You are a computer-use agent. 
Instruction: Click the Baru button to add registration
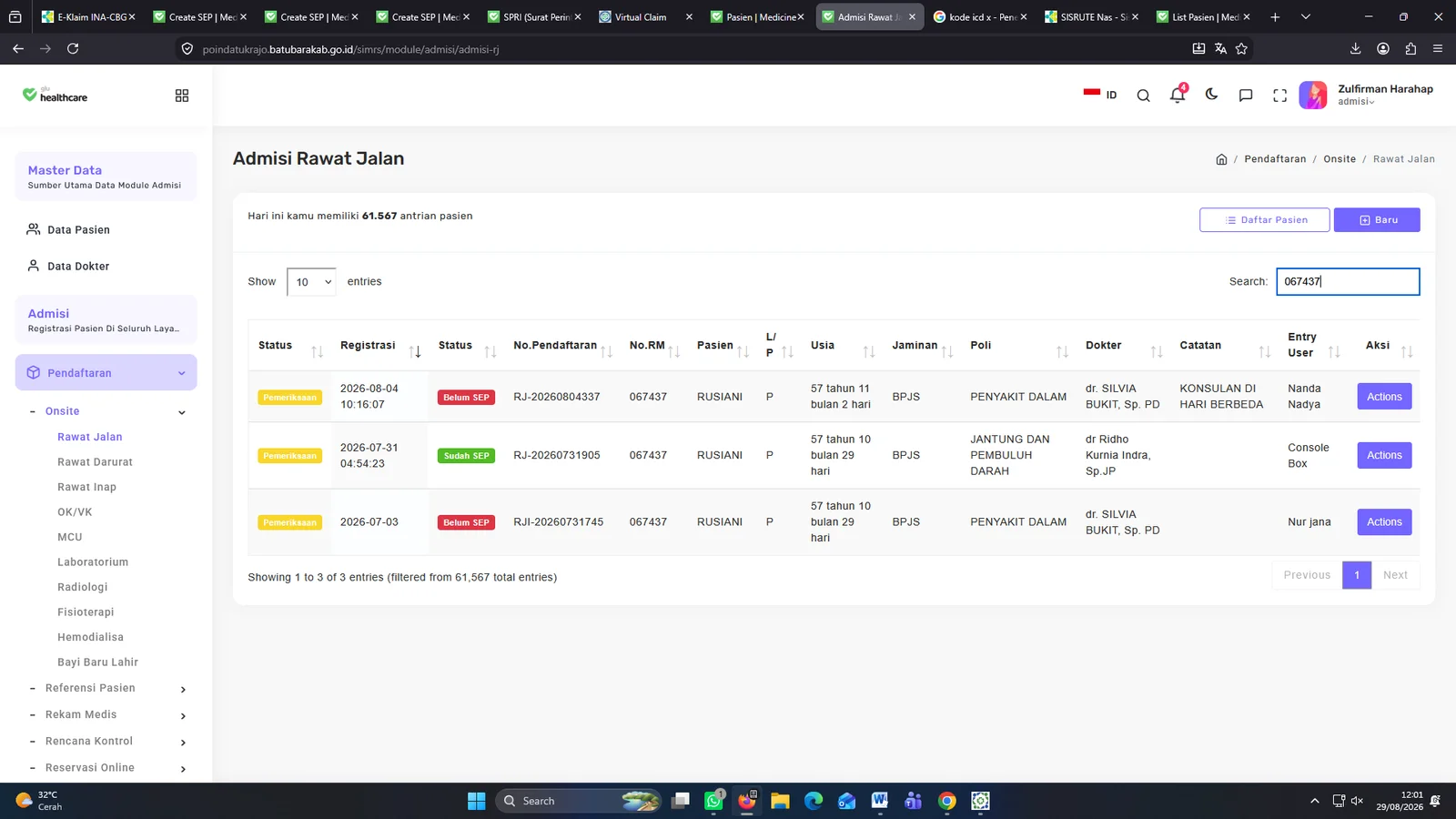1377,220
